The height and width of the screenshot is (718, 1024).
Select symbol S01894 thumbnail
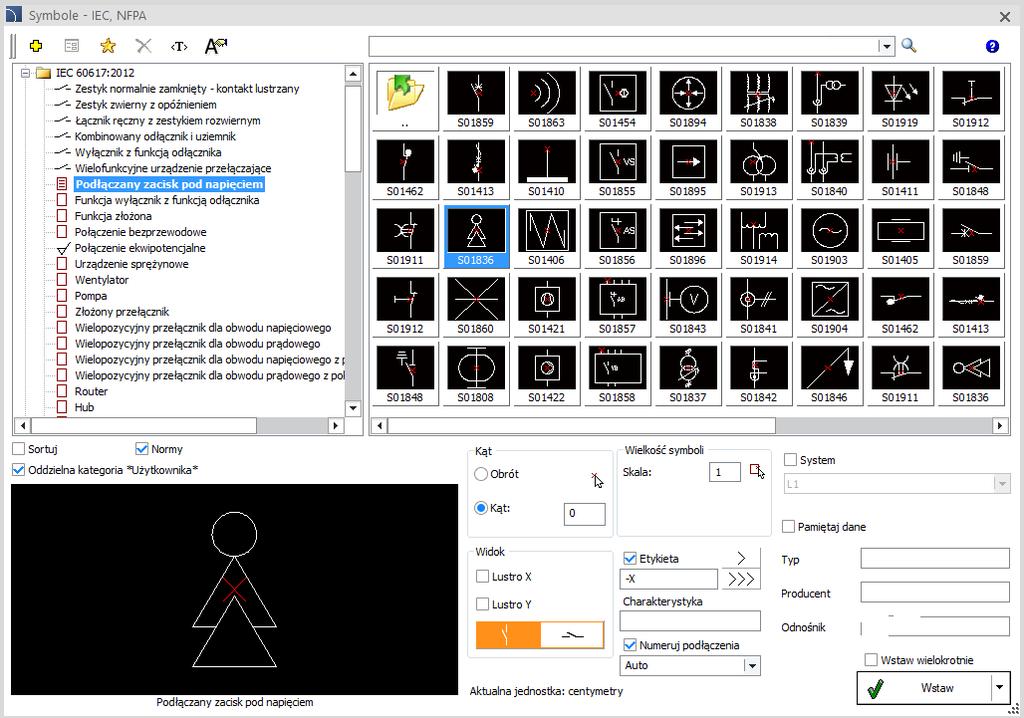point(688,99)
